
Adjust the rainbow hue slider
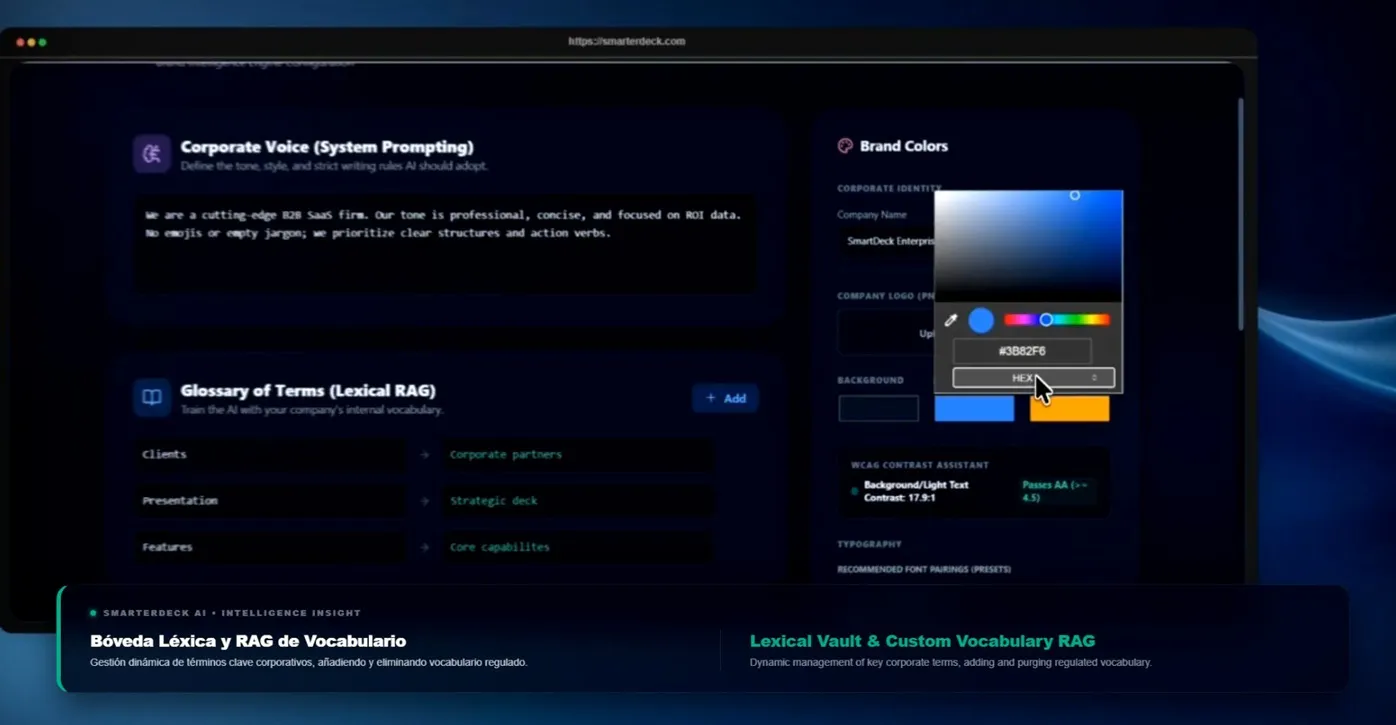(x=1057, y=320)
